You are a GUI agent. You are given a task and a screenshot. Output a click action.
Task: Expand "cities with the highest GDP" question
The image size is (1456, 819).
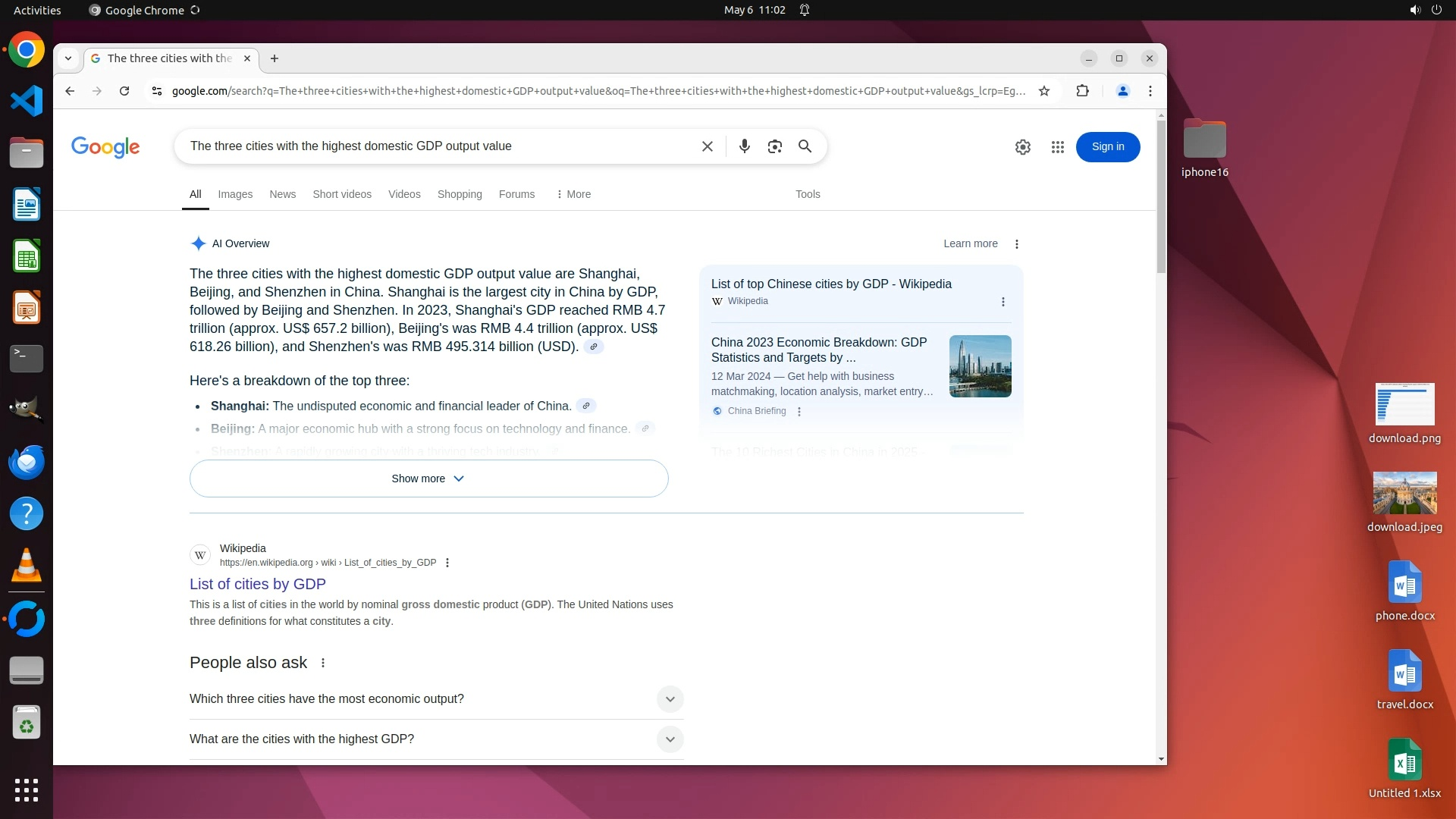tap(670, 739)
